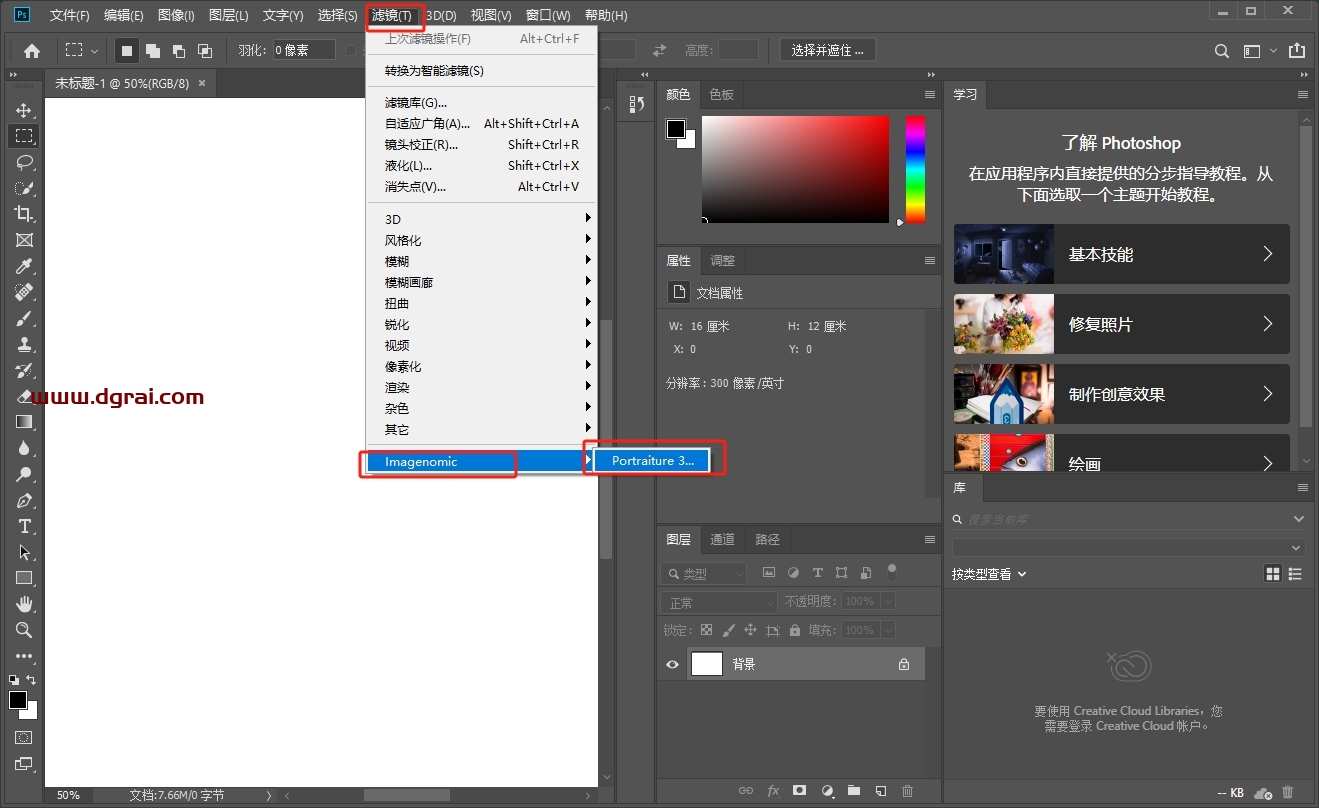This screenshot has height=808, width=1319.
Task: Select the Rectangular Marquee tool in toolbox
Action: (x=24, y=136)
